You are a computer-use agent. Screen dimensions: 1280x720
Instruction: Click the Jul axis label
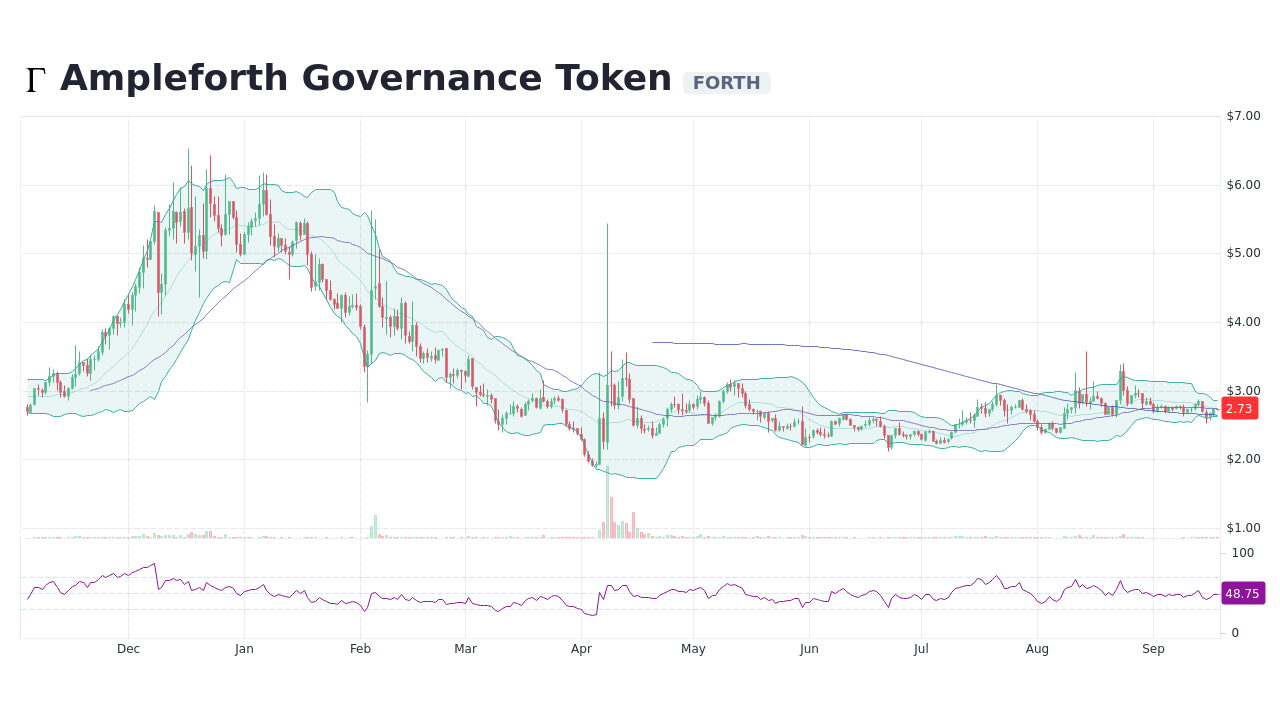pyautogui.click(x=922, y=648)
